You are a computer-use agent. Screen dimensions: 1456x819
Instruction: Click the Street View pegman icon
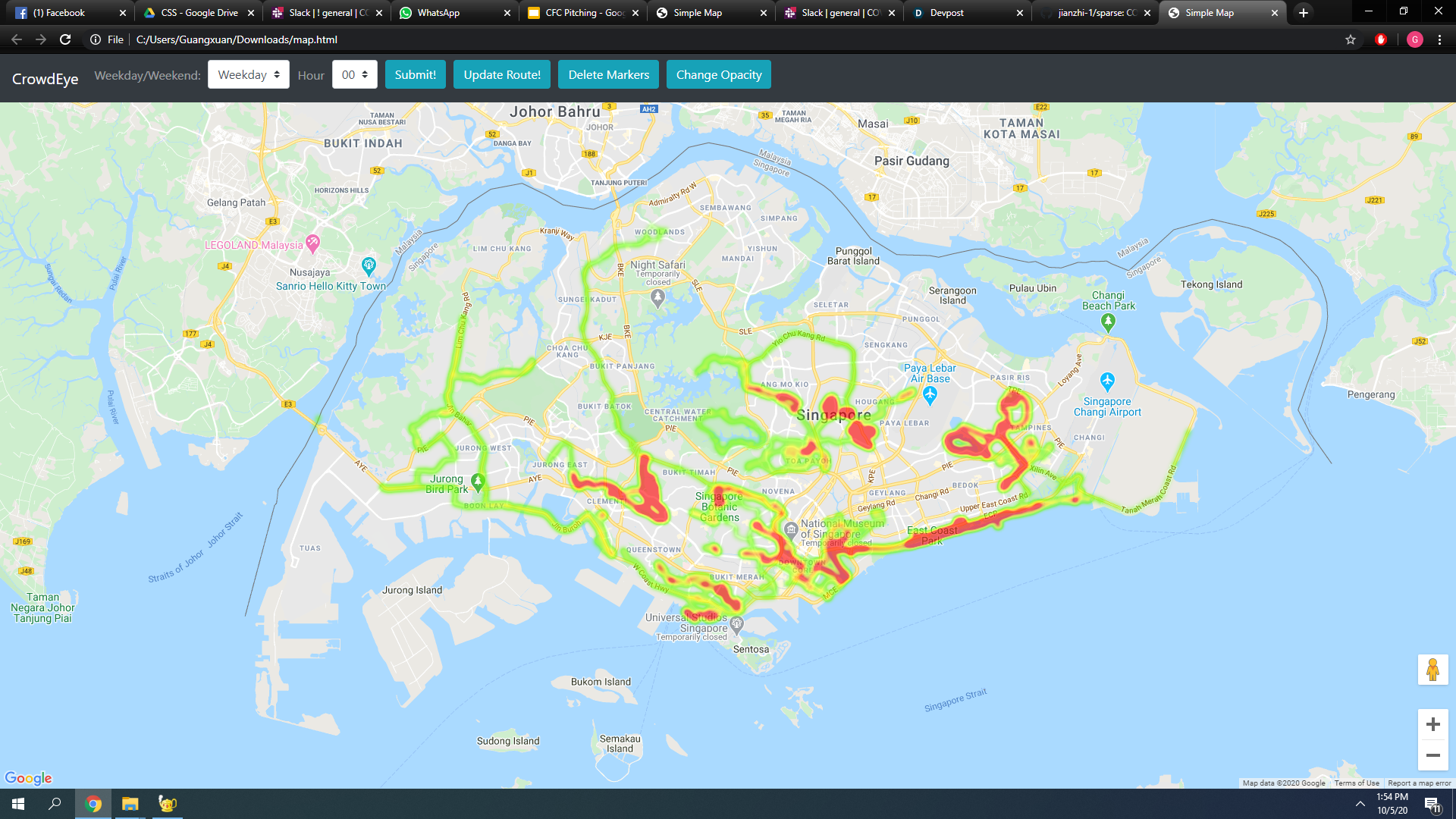(x=1432, y=670)
